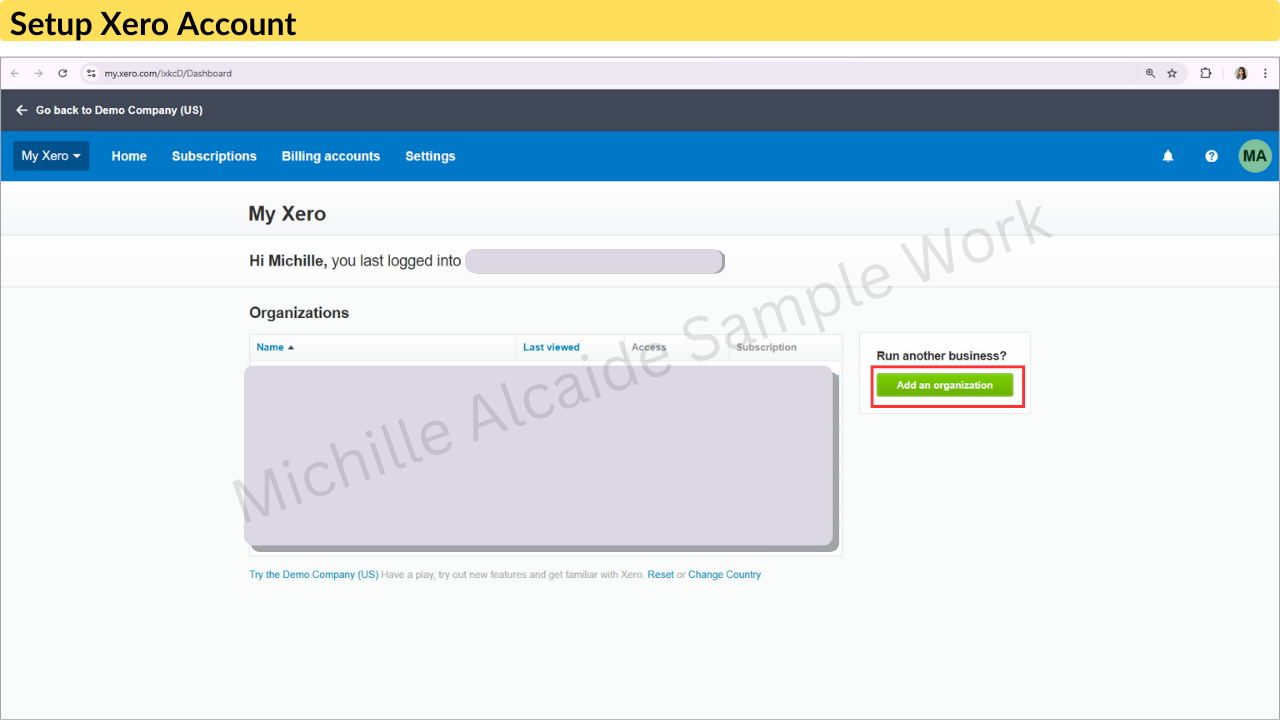Screen dimensions: 1280x720
Task: Open the Chrome profile avatar
Action: (x=1241, y=73)
